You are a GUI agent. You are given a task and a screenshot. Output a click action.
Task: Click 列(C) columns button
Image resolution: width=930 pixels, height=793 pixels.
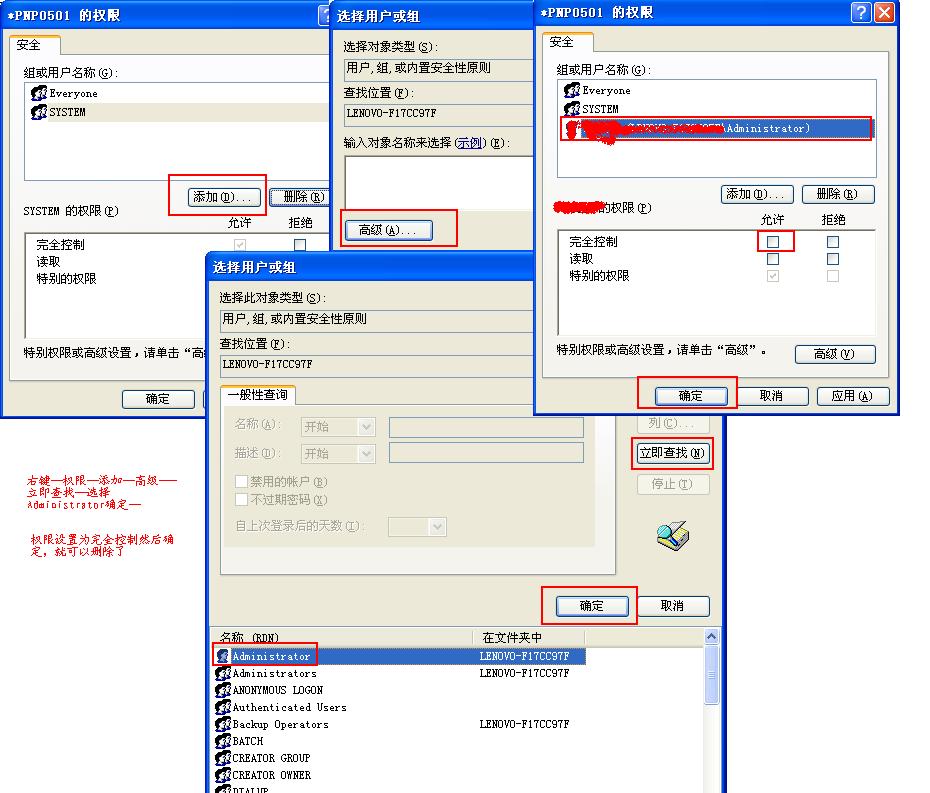[673, 423]
